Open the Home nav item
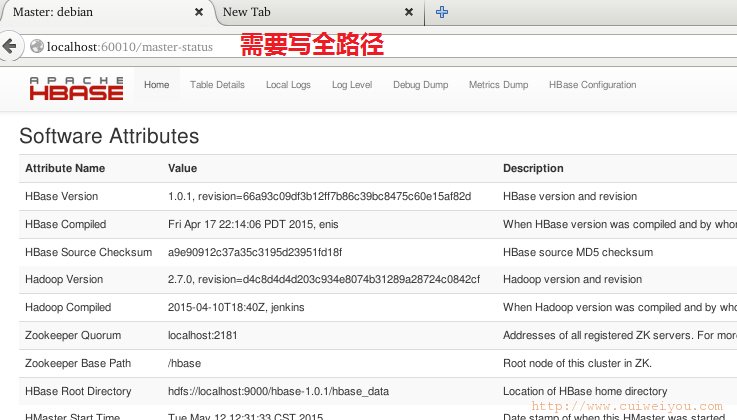The height and width of the screenshot is (420, 737). 157,85
